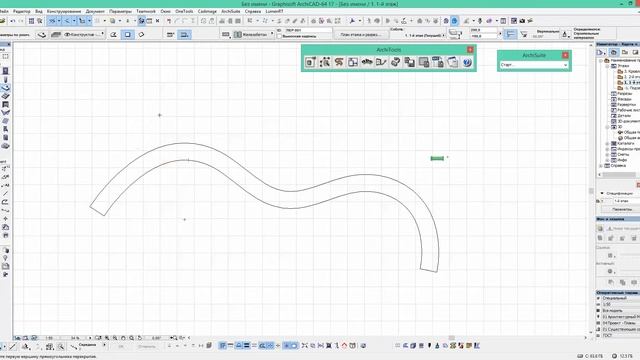Viewport: 640px width, 360px height.
Task: Click the horizontal scrollbar thumb below canvas
Action: click(x=451, y=338)
